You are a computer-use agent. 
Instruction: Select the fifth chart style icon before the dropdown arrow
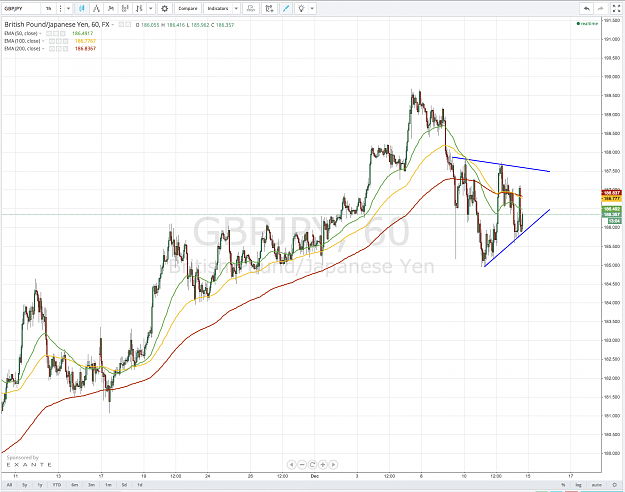[x=139, y=8]
